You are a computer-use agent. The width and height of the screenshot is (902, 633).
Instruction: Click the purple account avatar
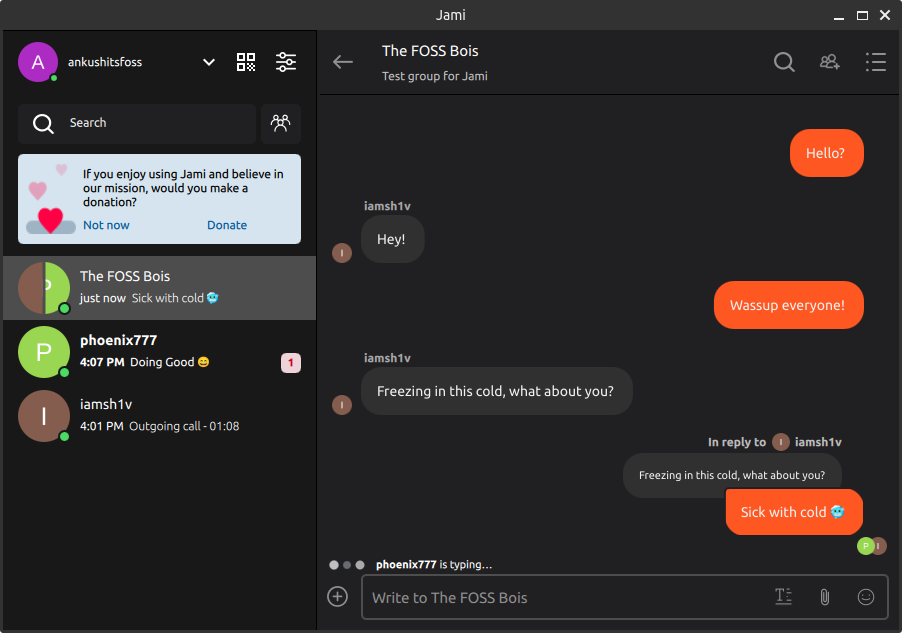pyautogui.click(x=38, y=62)
